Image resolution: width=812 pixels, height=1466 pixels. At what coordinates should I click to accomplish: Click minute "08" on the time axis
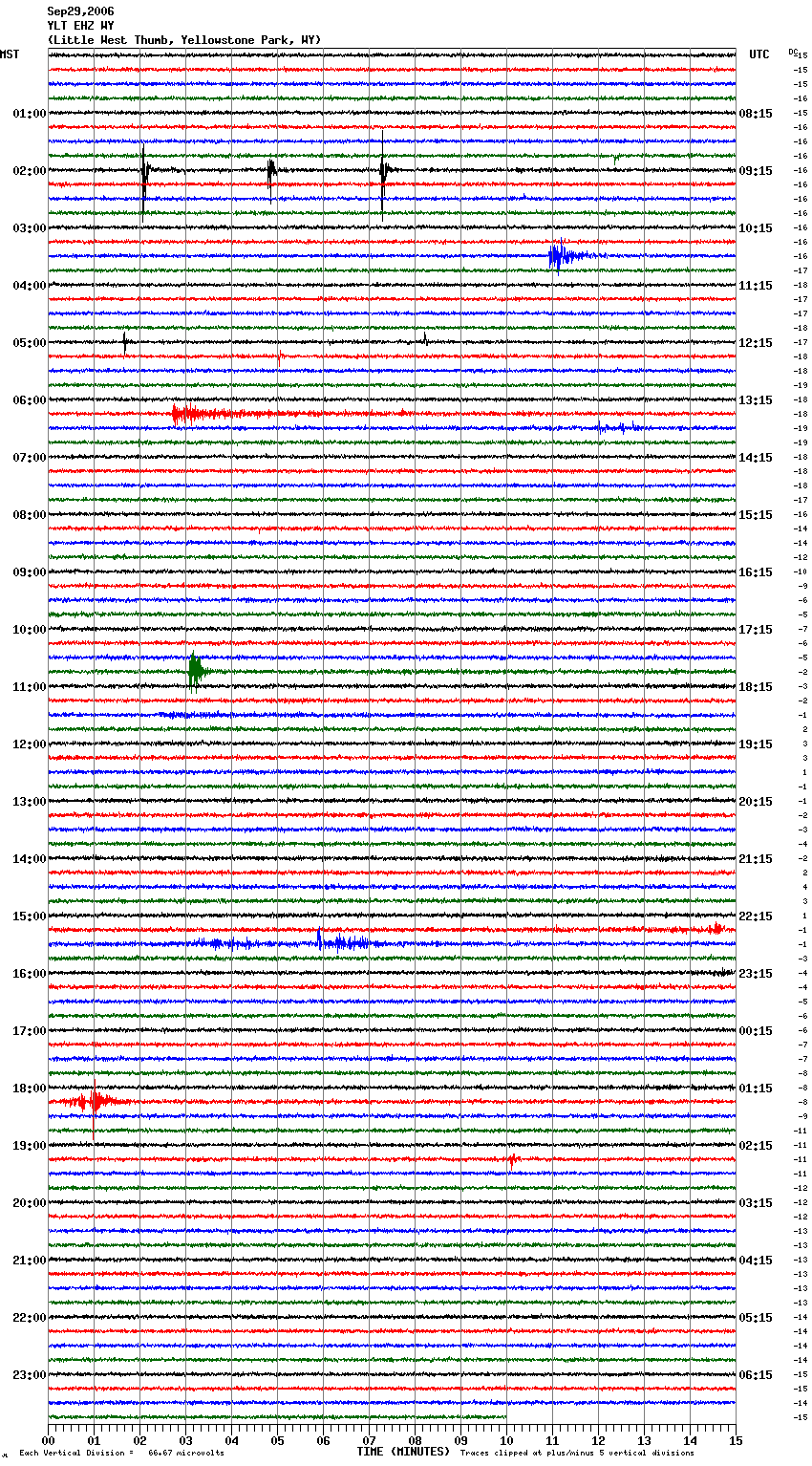415,1440
